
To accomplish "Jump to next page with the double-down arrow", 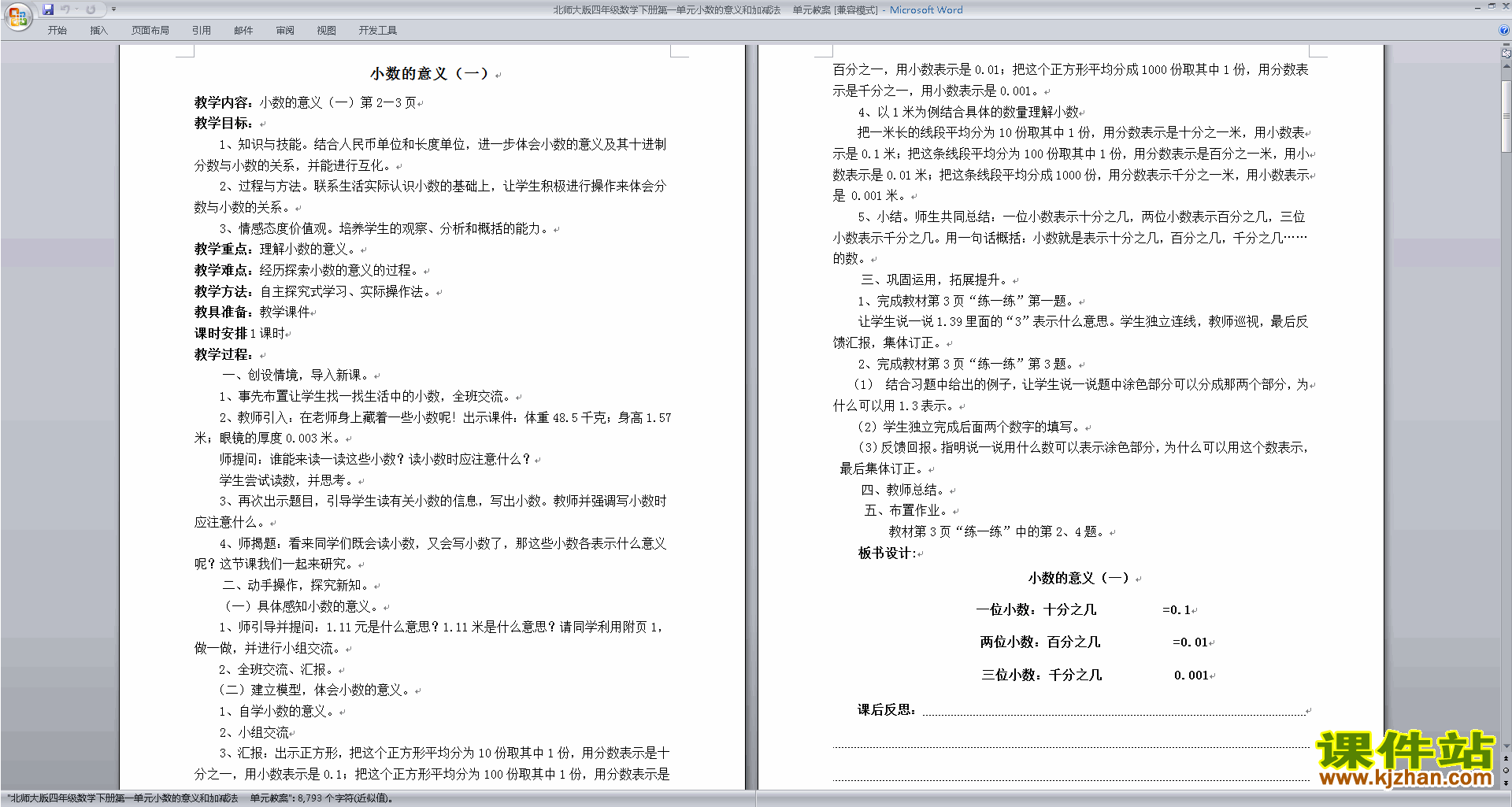I will [x=1506, y=783].
